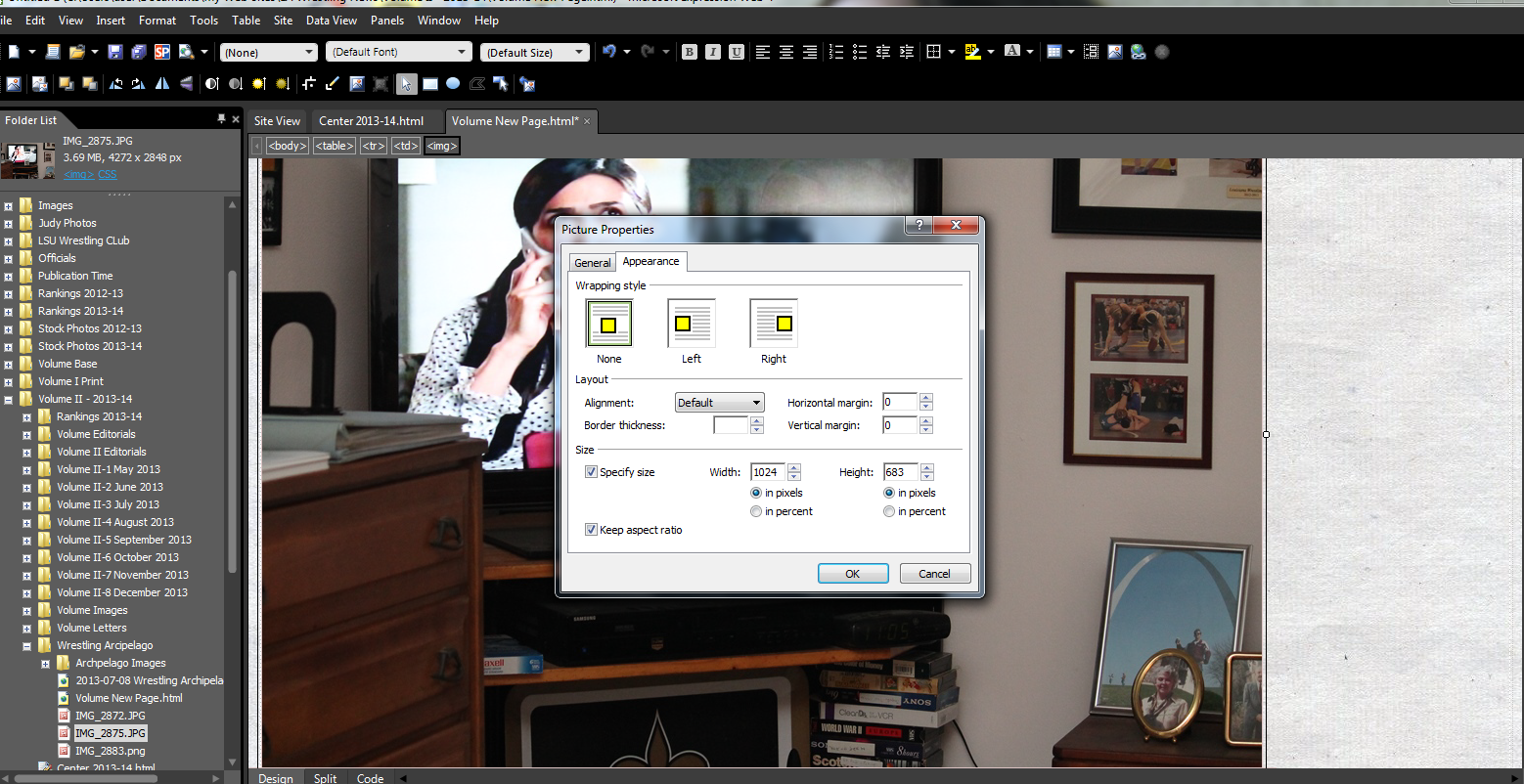Click the More Contrast picture tool
Viewport: 1524px width, 784px height.
coord(211,84)
